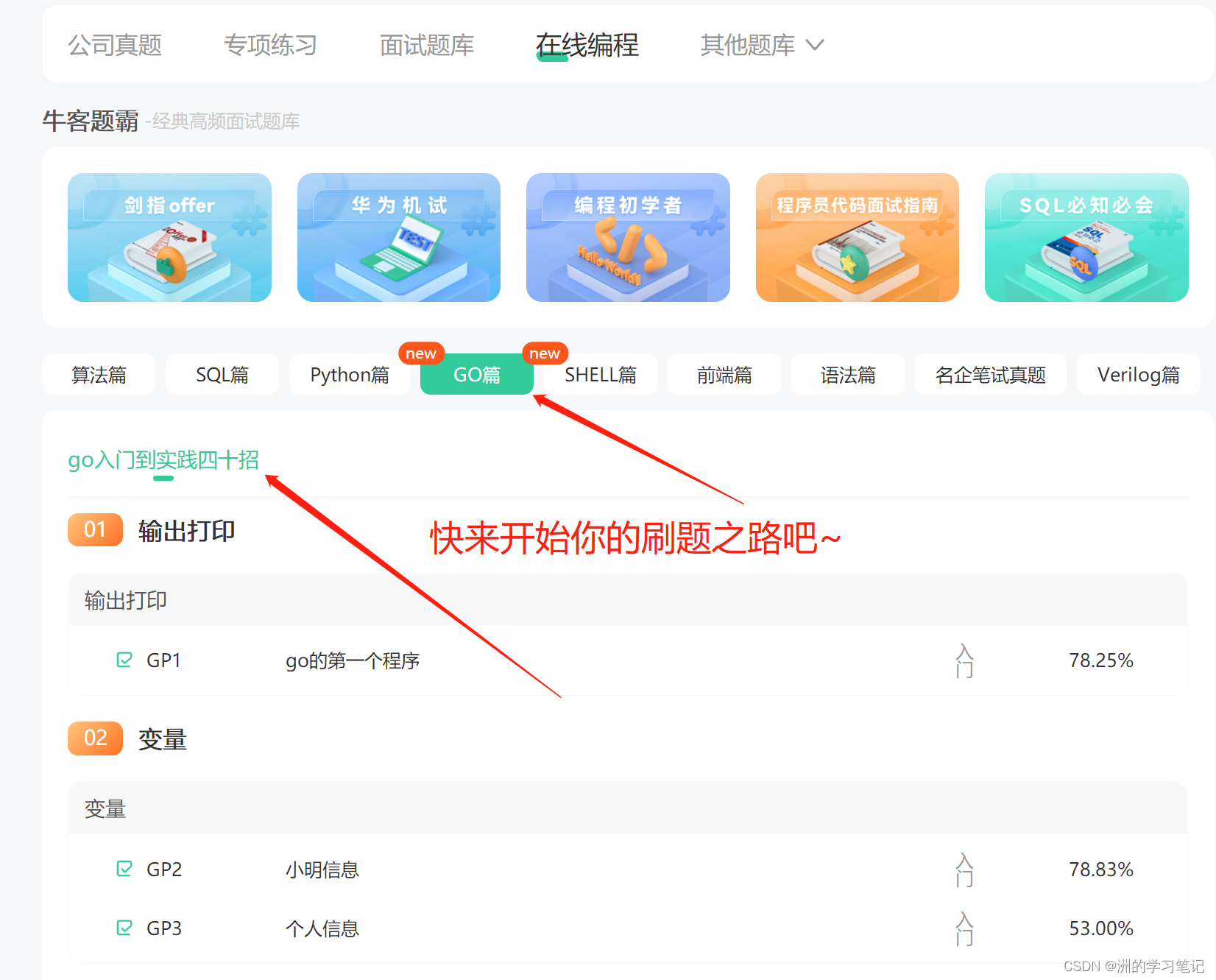The height and width of the screenshot is (980, 1216).
Task: Click the GP3 problem ID
Action: click(x=164, y=928)
